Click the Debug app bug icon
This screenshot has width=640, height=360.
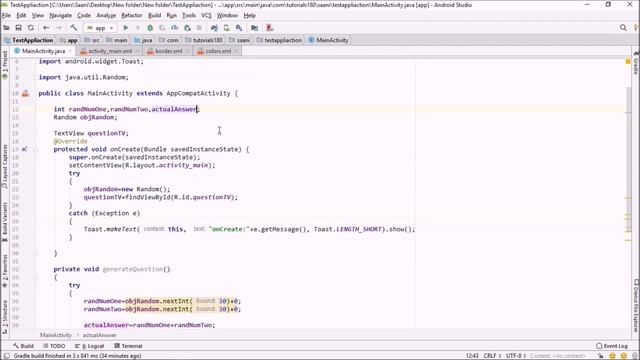pyautogui.click(x=150, y=28)
